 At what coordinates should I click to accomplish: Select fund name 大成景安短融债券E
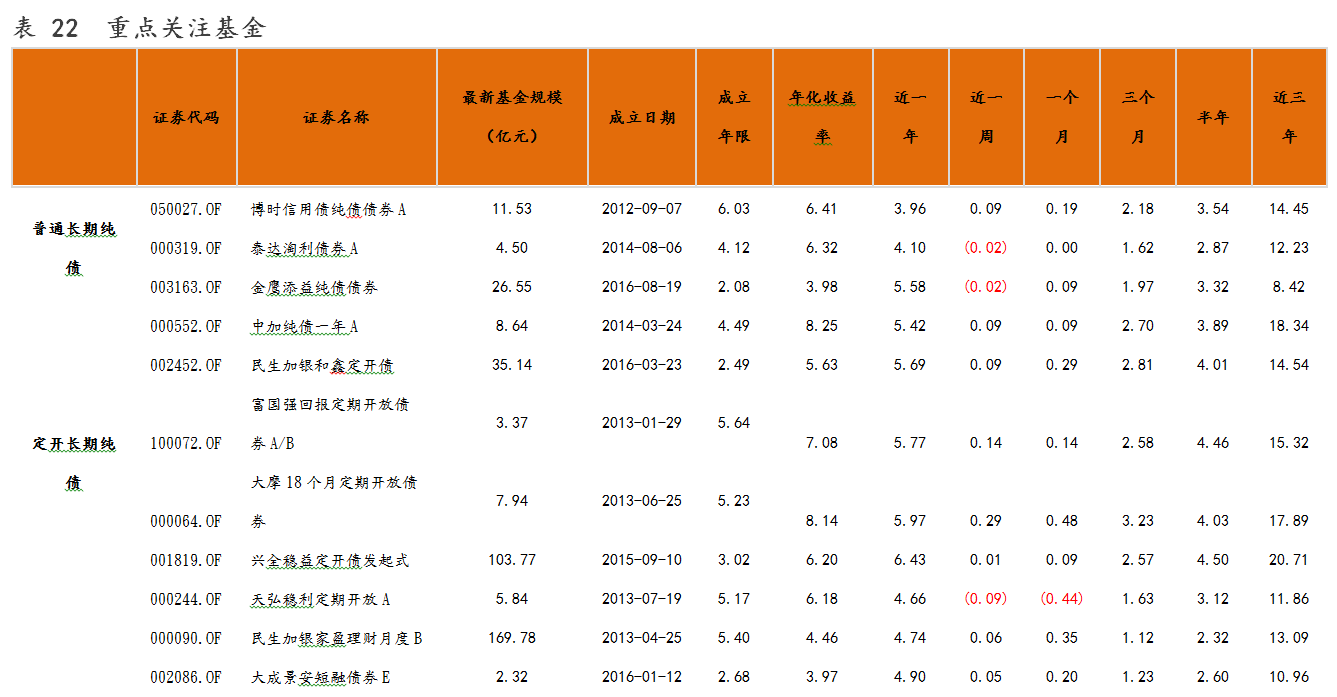[x=320, y=677]
